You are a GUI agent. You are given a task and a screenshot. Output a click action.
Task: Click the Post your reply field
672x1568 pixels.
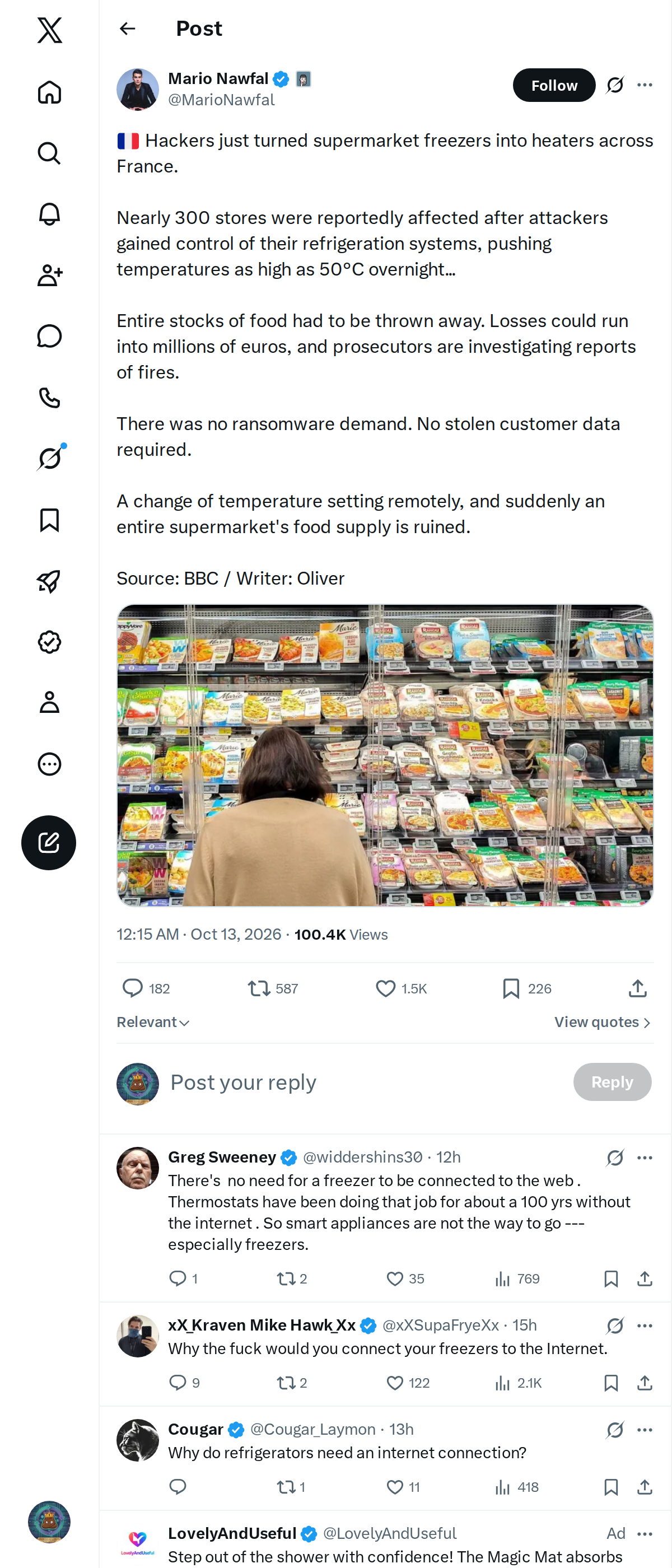[x=365, y=1082]
